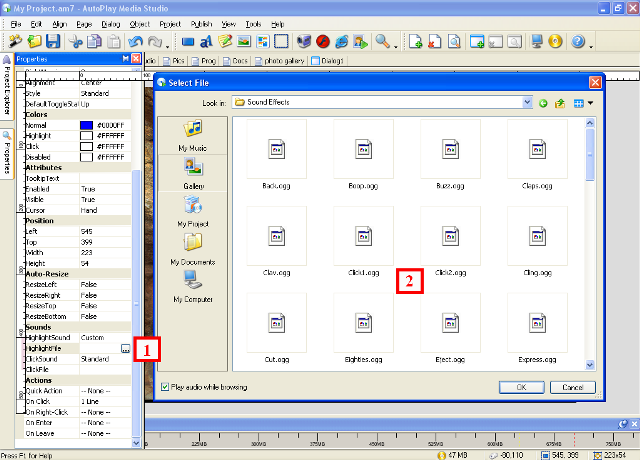Open My Music location in sidebar

(193, 136)
